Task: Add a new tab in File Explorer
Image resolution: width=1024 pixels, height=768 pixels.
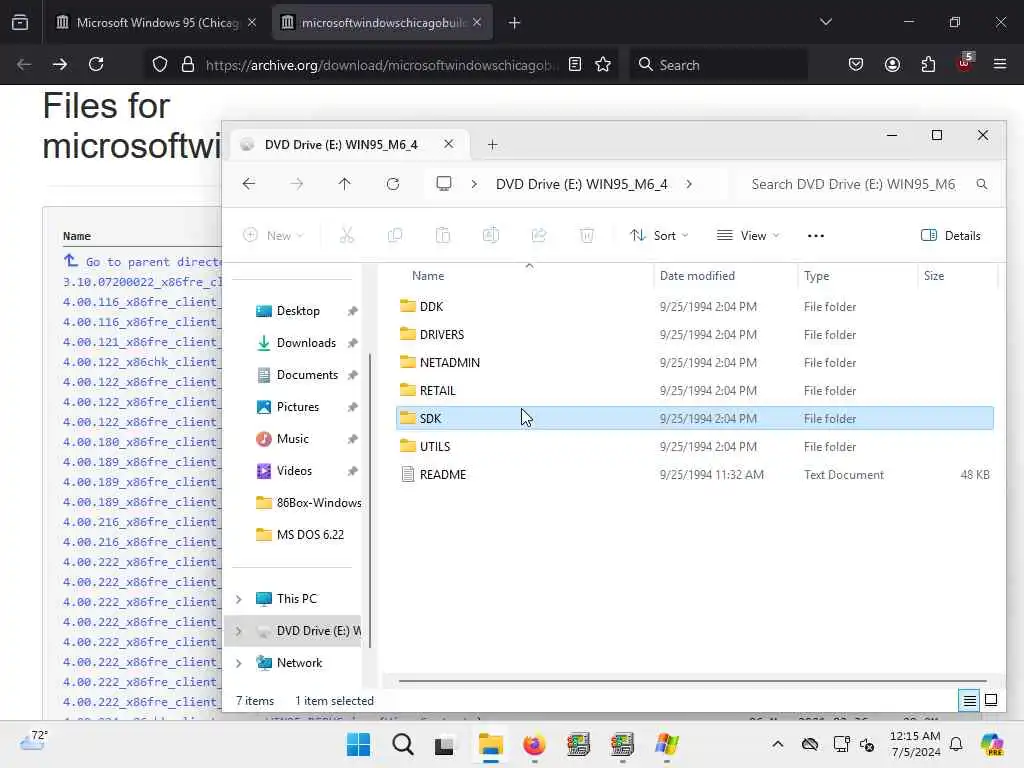Action: [x=492, y=144]
